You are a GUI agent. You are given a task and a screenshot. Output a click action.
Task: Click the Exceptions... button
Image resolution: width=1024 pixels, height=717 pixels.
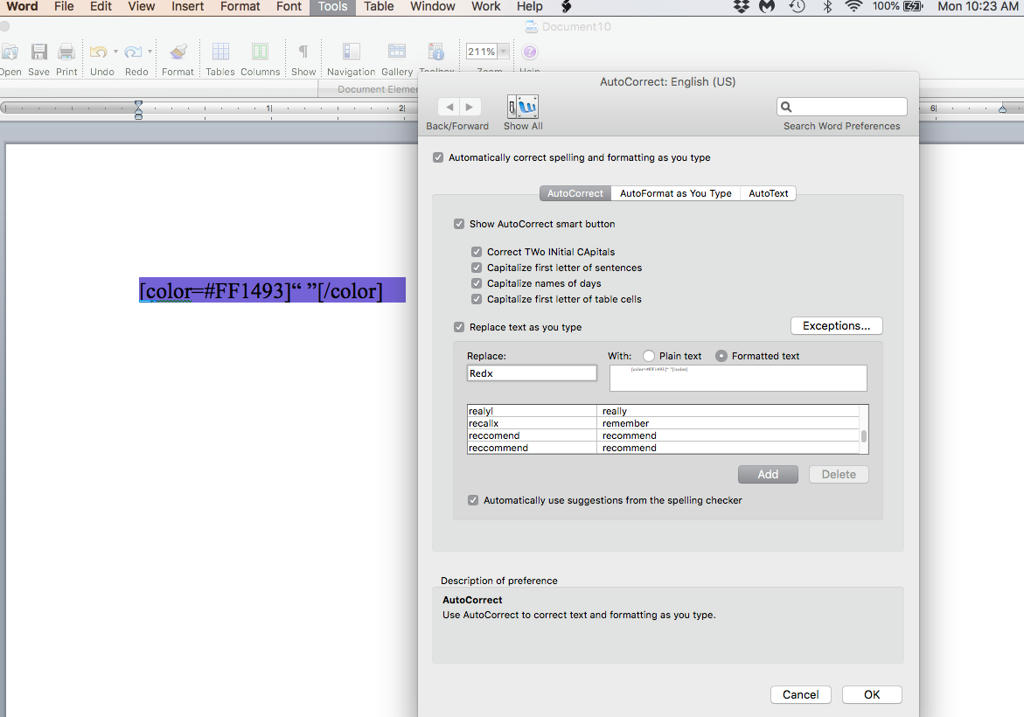836,326
